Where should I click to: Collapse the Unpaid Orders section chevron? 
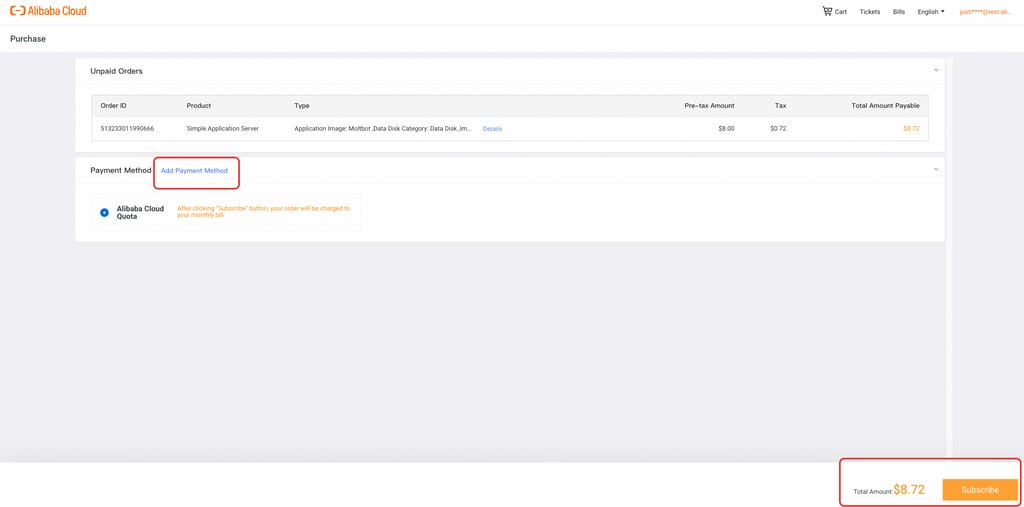click(x=936, y=70)
